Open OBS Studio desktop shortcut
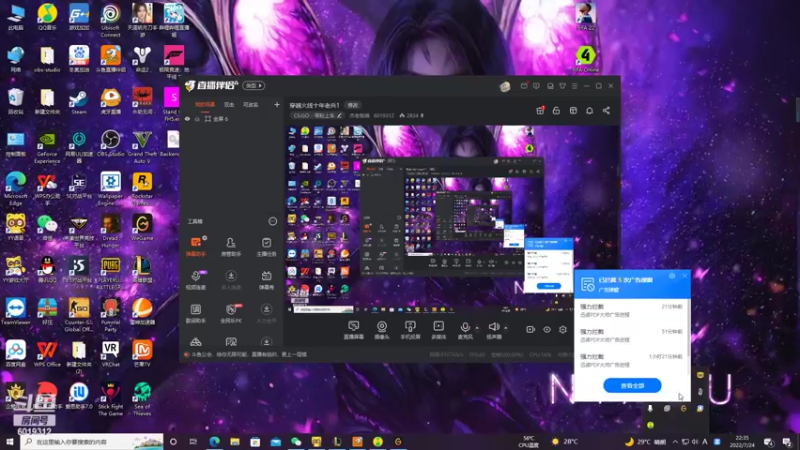 (x=110, y=143)
